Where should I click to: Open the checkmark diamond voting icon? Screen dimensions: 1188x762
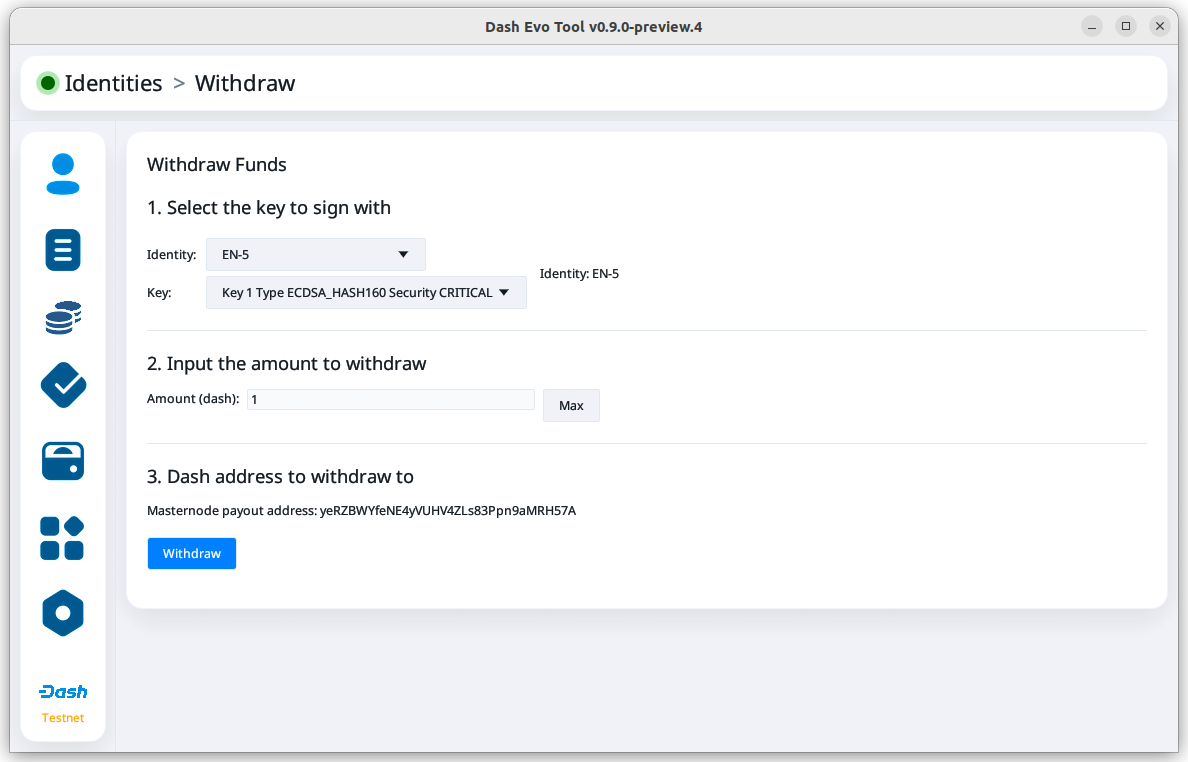click(x=63, y=385)
